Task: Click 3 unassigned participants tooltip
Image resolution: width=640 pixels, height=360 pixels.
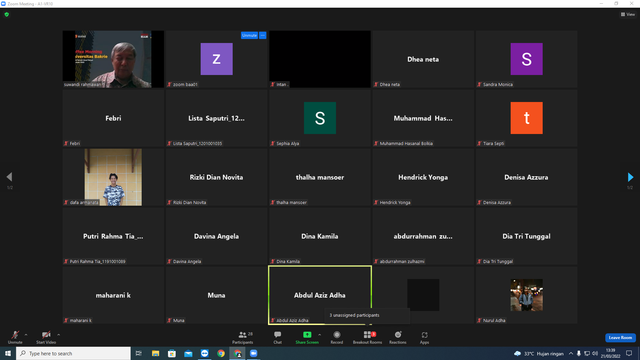Action: 367,316
